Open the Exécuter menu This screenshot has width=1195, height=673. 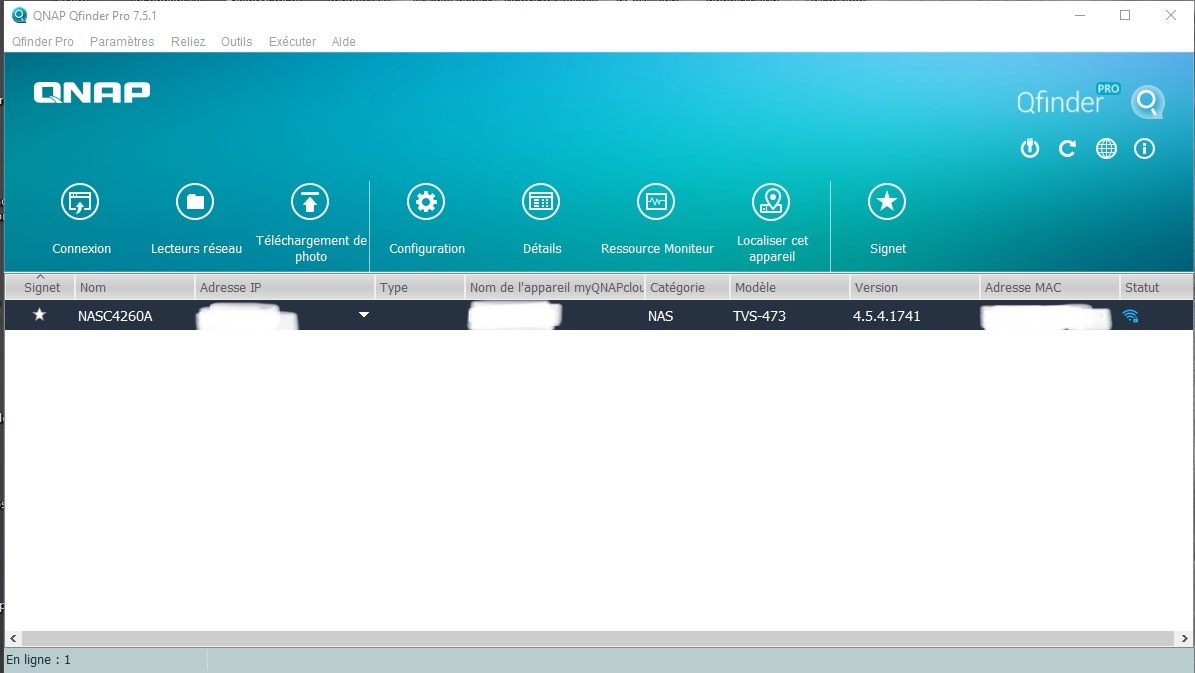click(x=293, y=41)
